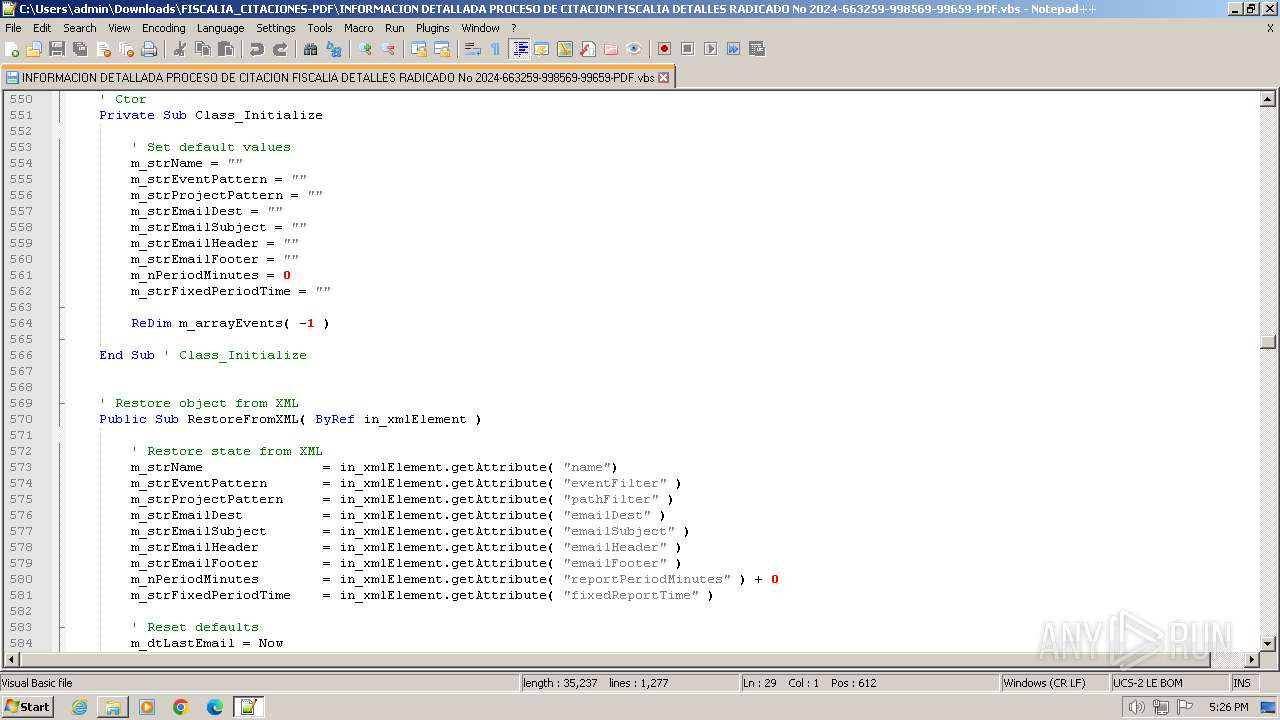Print the document with toolbar printer icon
Screen dimensions: 1280x720
point(149,49)
